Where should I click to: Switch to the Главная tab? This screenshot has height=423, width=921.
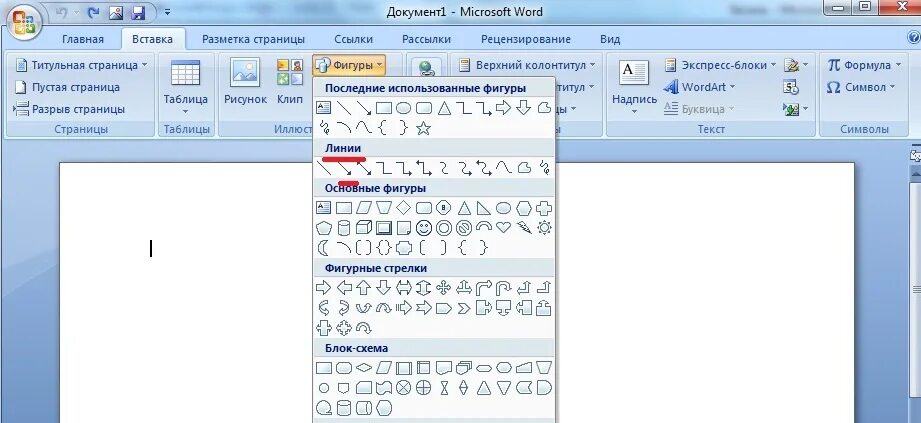(83, 39)
